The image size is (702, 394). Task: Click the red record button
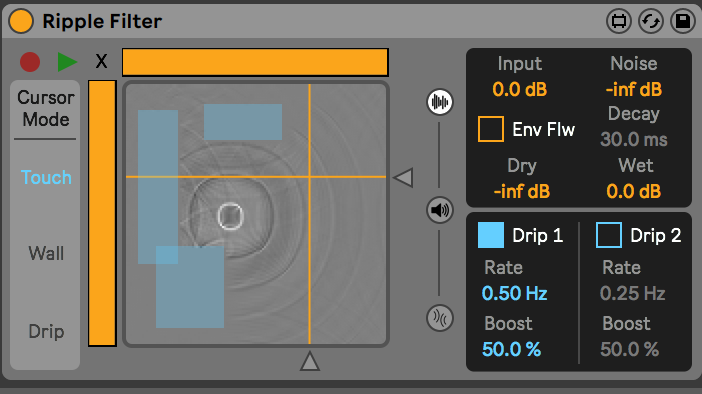(30, 62)
